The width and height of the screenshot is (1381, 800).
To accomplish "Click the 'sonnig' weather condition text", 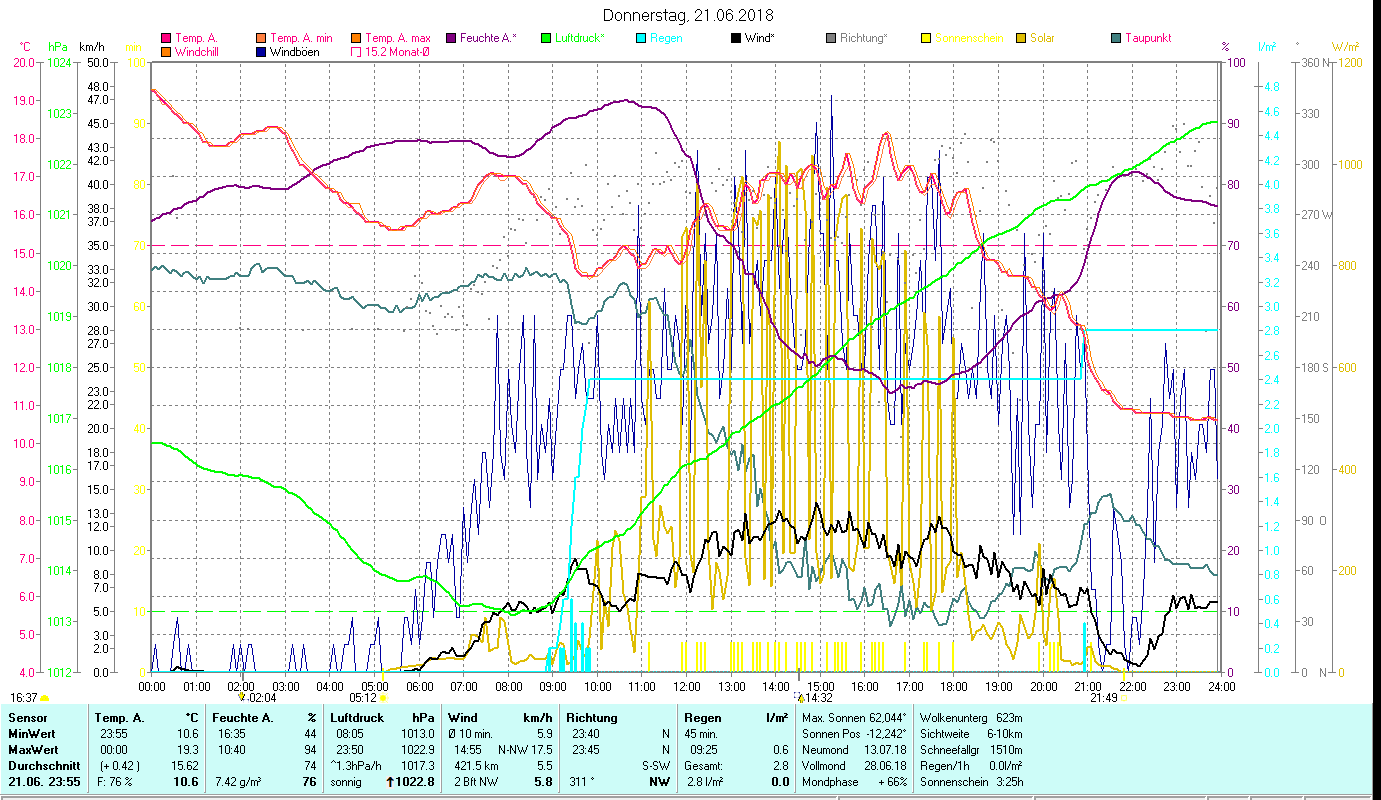I will coord(346,782).
